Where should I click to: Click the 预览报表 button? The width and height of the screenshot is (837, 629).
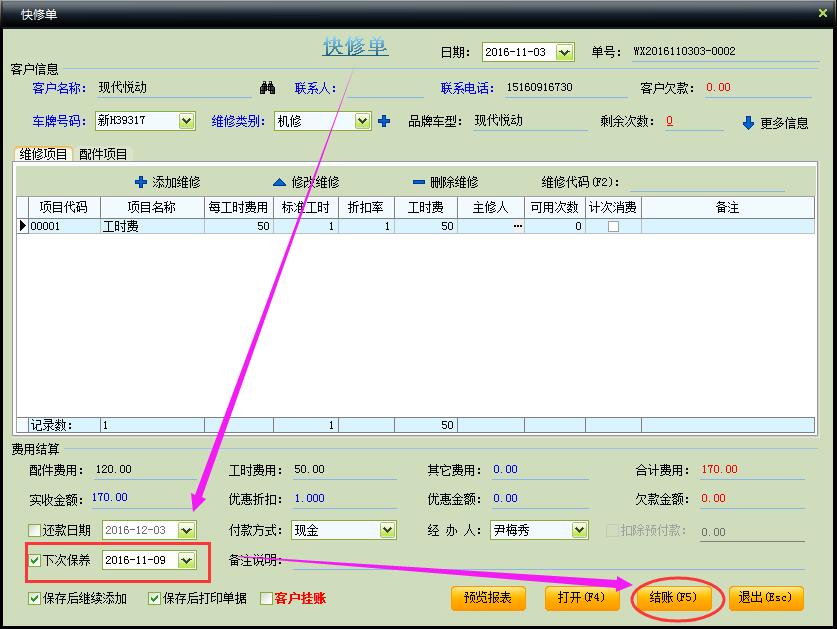pyautogui.click(x=488, y=597)
